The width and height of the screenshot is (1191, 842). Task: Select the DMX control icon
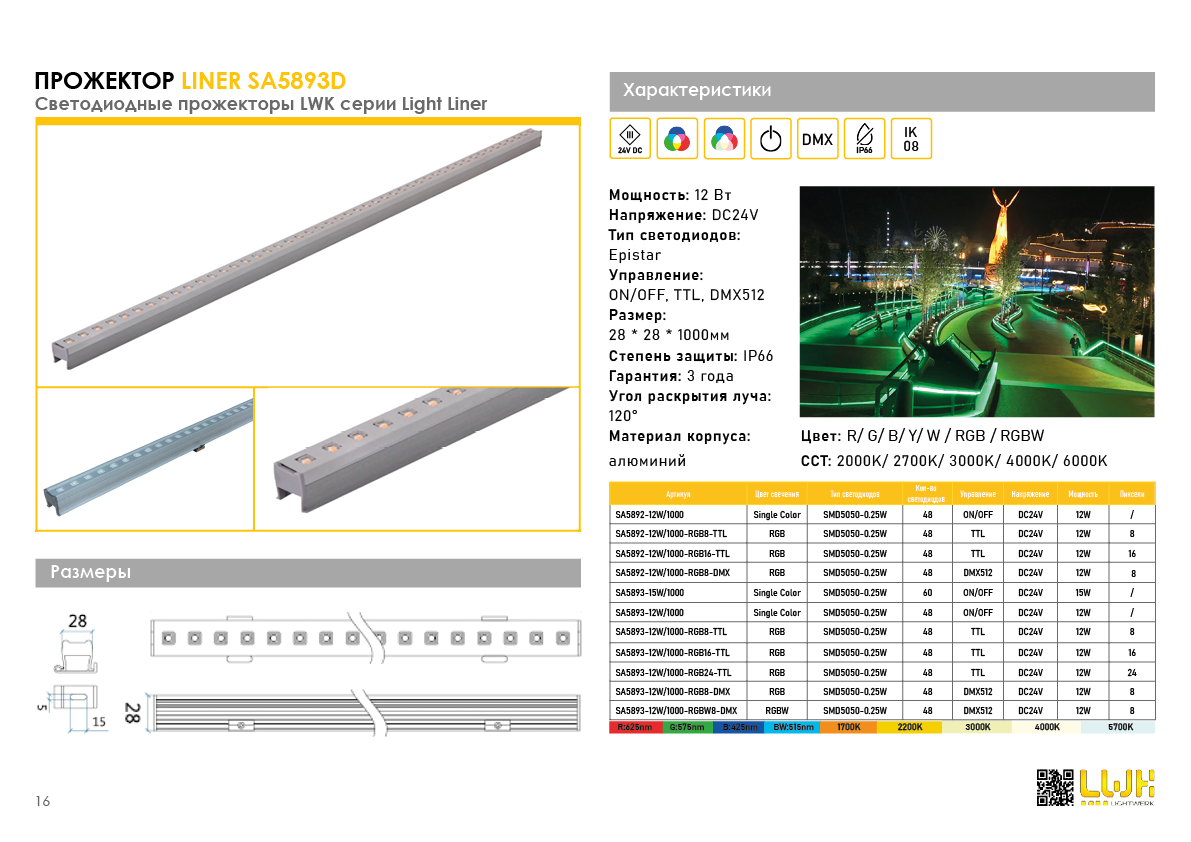coord(817,139)
